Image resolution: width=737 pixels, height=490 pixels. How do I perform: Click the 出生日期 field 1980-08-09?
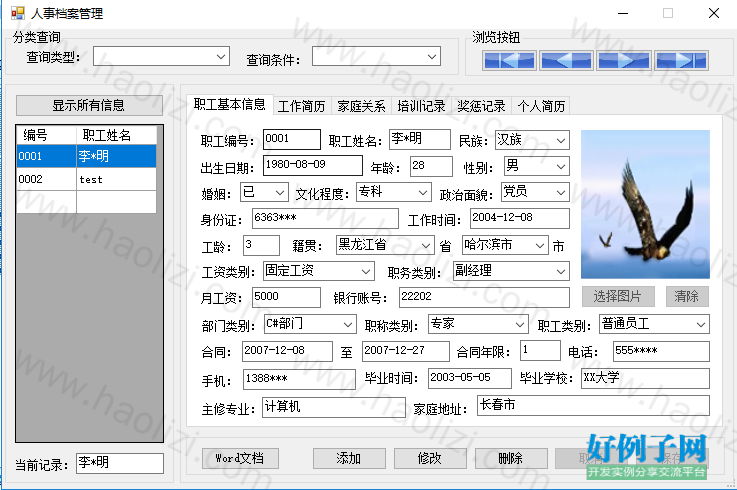[313, 165]
